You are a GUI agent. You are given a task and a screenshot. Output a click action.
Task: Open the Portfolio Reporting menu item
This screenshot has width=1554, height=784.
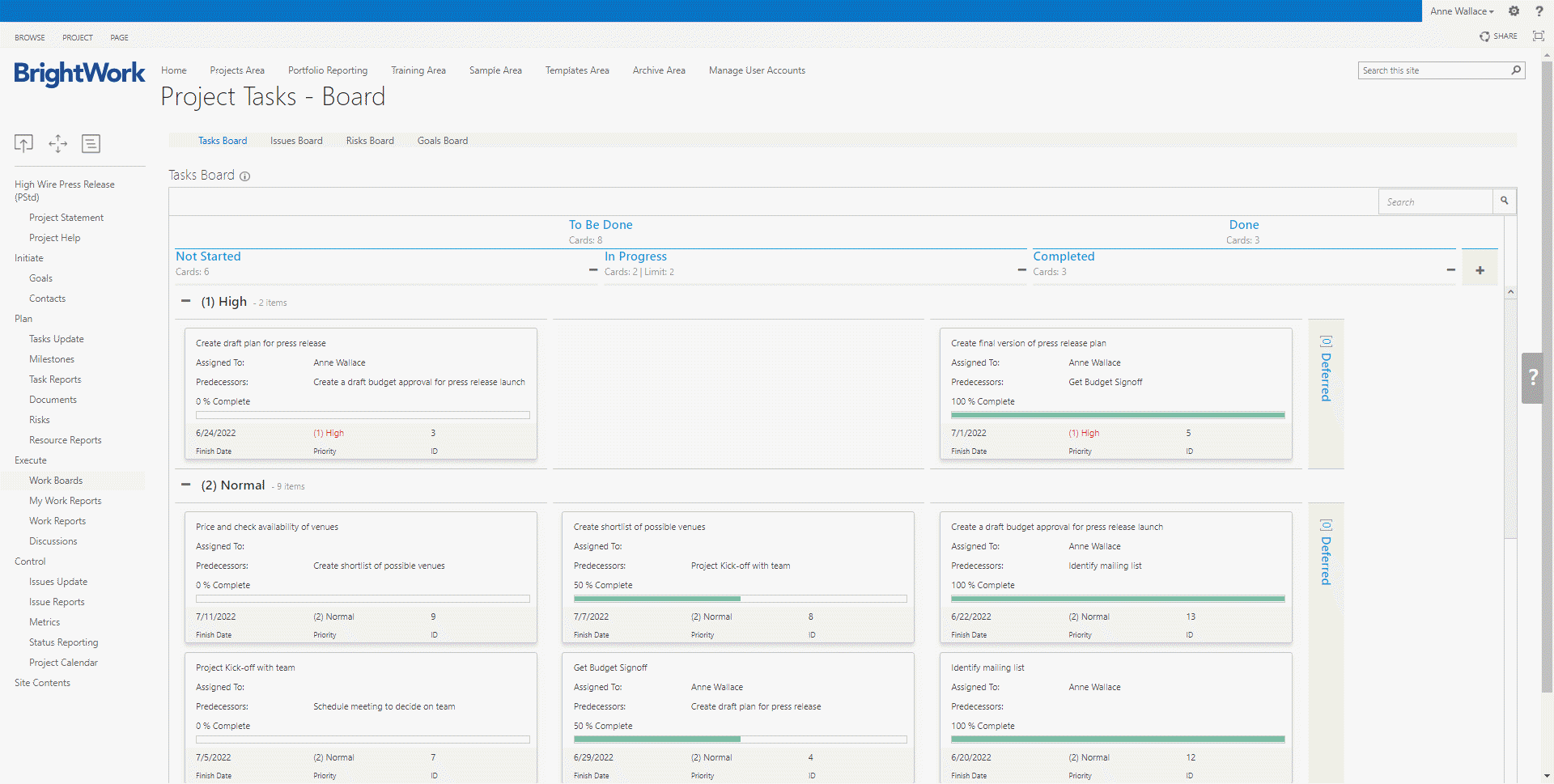coord(327,70)
